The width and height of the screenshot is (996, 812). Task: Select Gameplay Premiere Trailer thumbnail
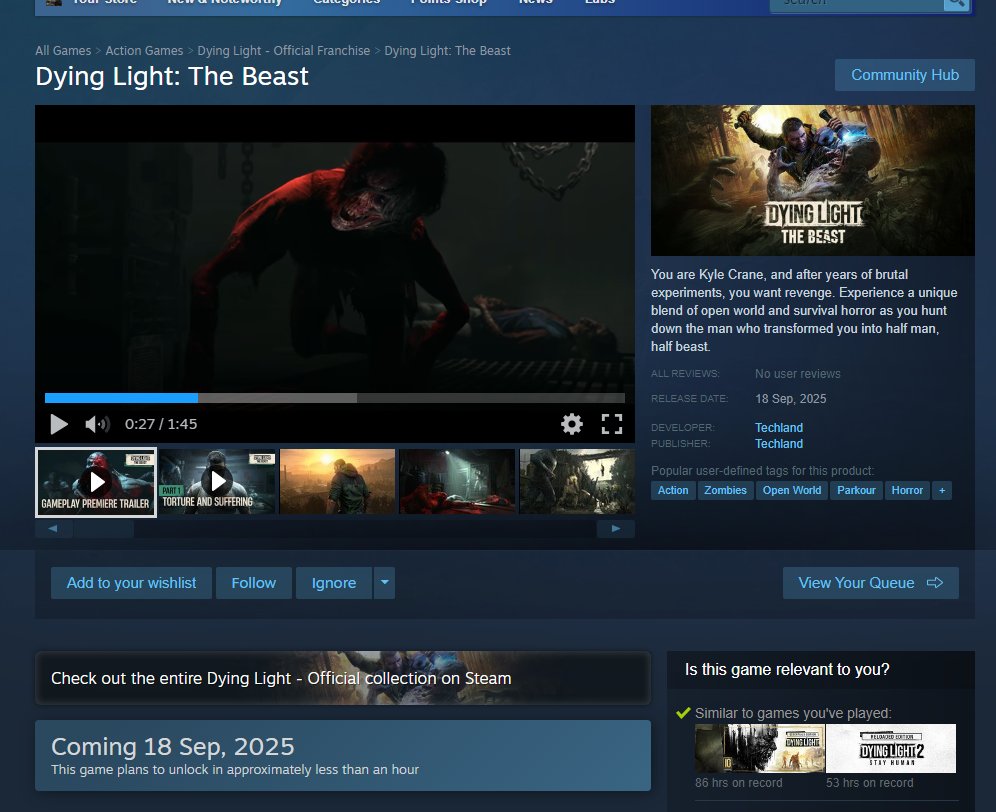click(96, 482)
